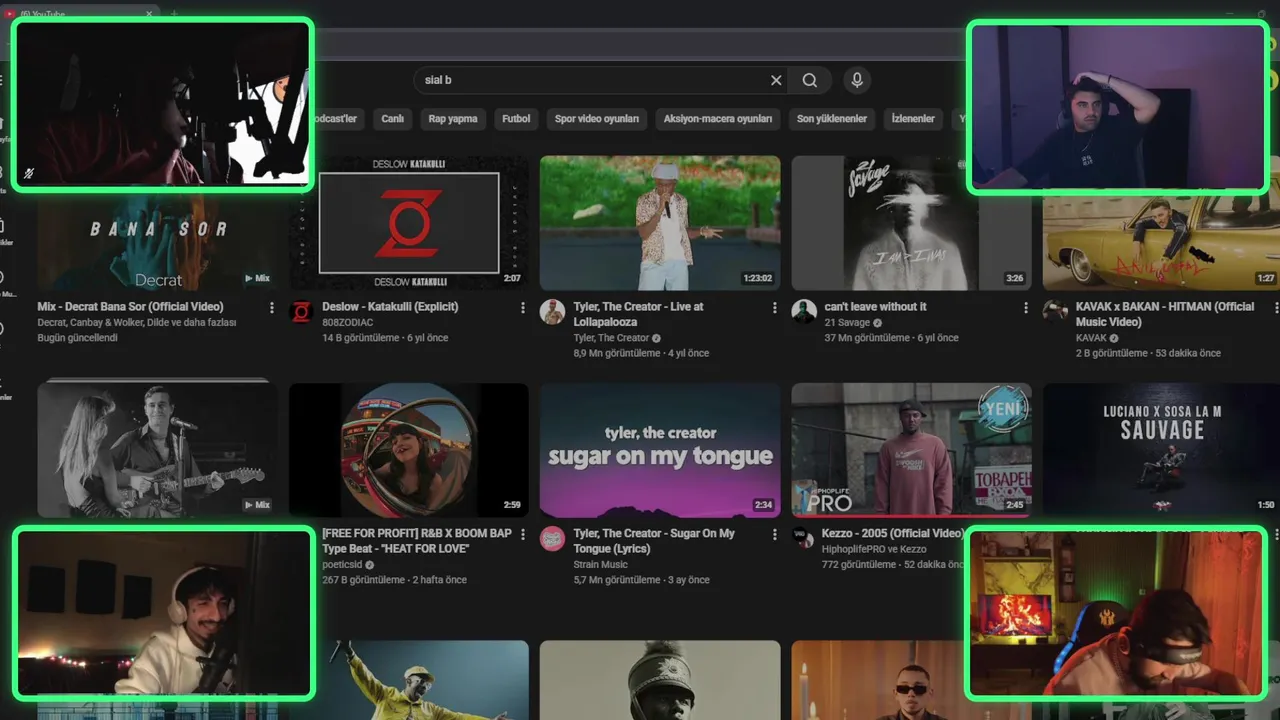Play the Deslow Katakulli red Z thumbnail
This screenshot has width=1280, height=720.
coord(409,223)
